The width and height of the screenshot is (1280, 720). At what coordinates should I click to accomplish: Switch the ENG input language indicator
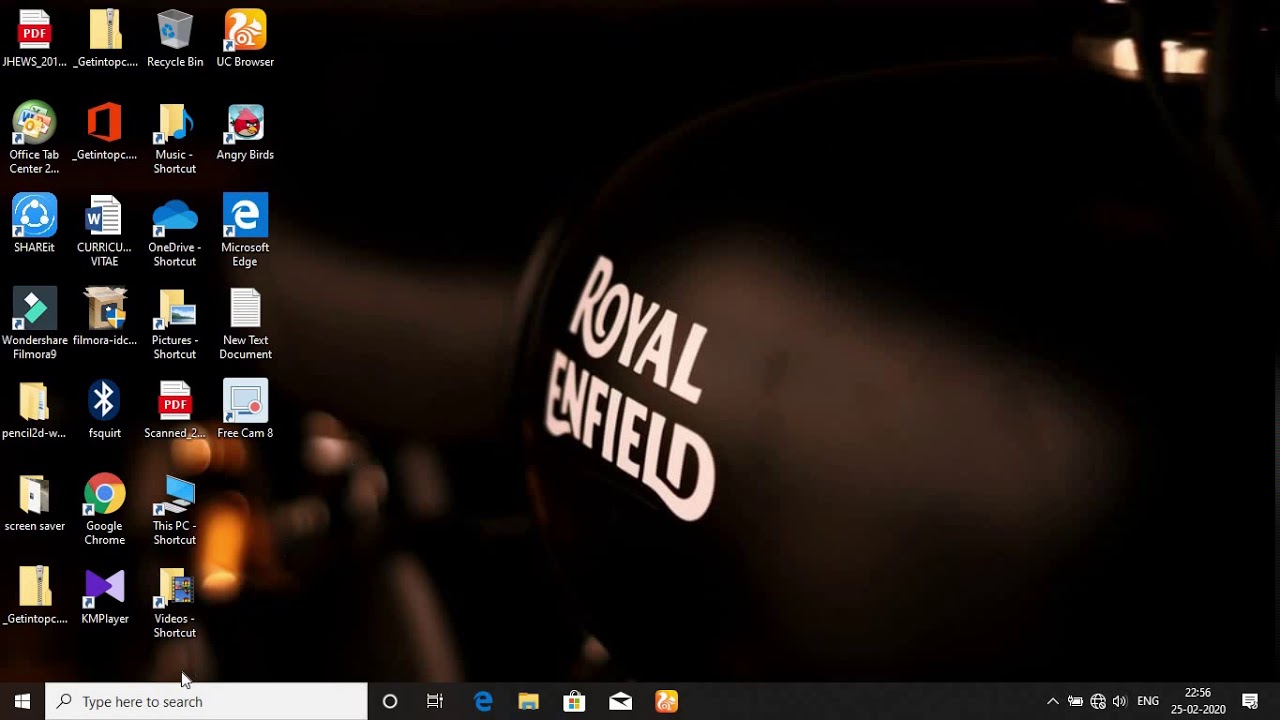(x=1148, y=701)
